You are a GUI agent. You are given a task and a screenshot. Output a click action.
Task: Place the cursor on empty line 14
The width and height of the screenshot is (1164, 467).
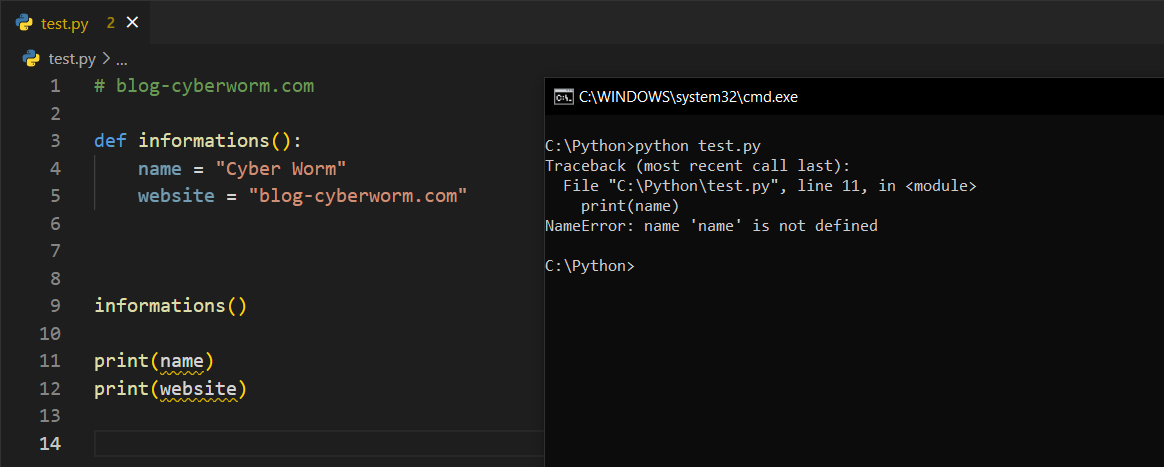(300, 444)
